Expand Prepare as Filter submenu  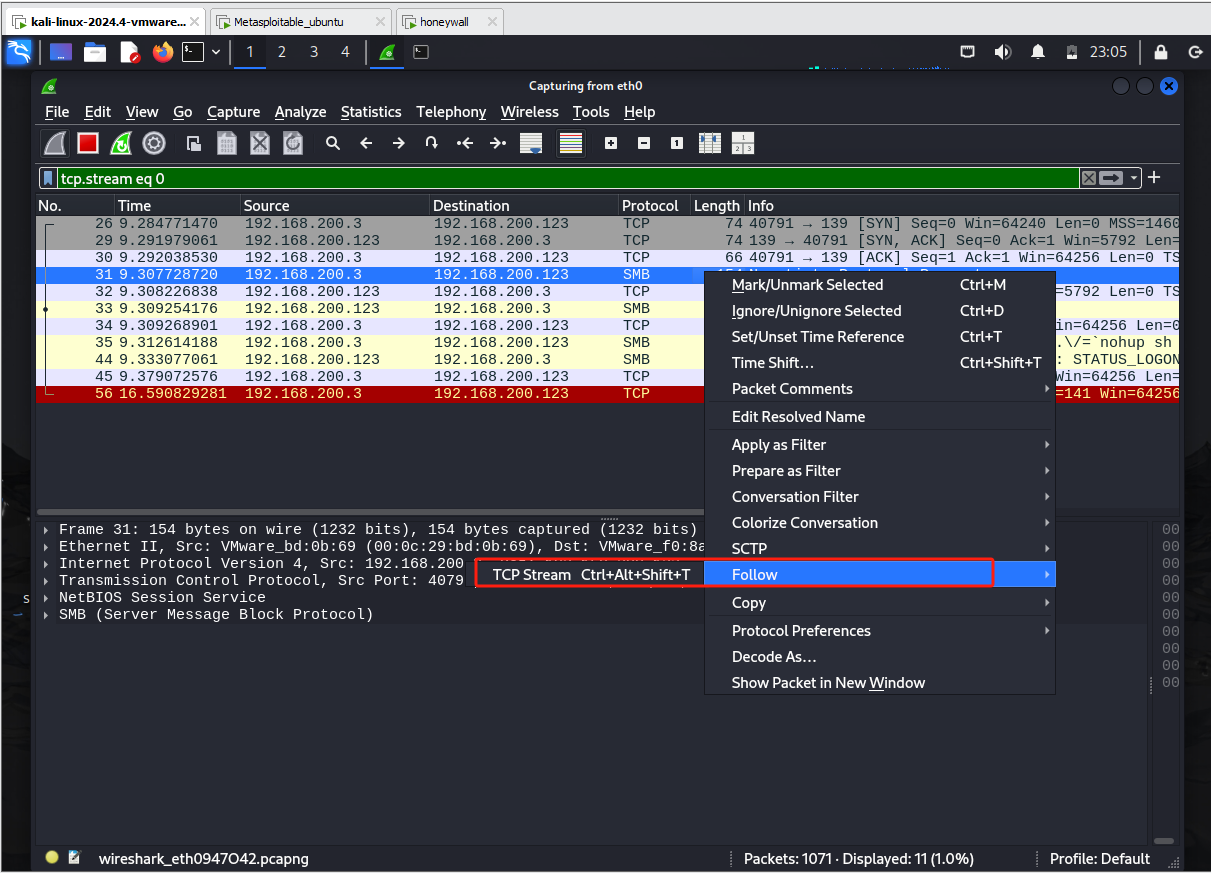[x=880, y=471]
